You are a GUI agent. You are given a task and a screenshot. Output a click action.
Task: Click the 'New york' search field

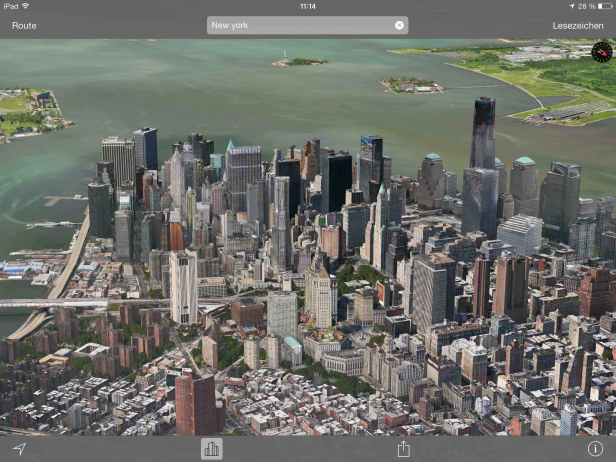point(307,25)
